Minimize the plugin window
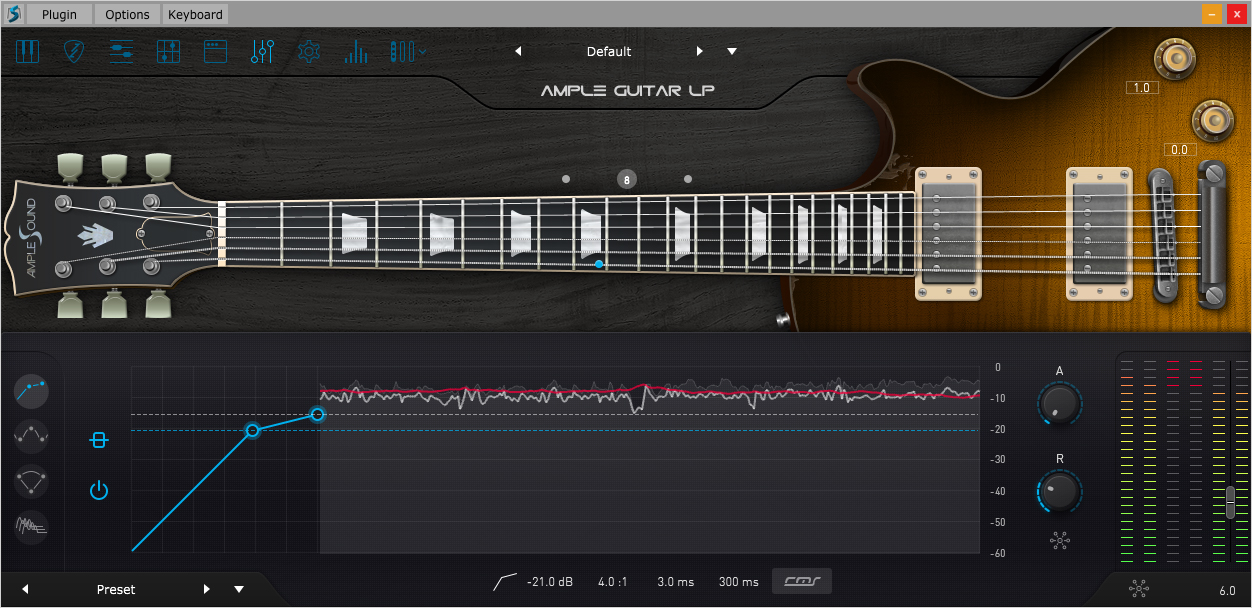 pos(1212,14)
